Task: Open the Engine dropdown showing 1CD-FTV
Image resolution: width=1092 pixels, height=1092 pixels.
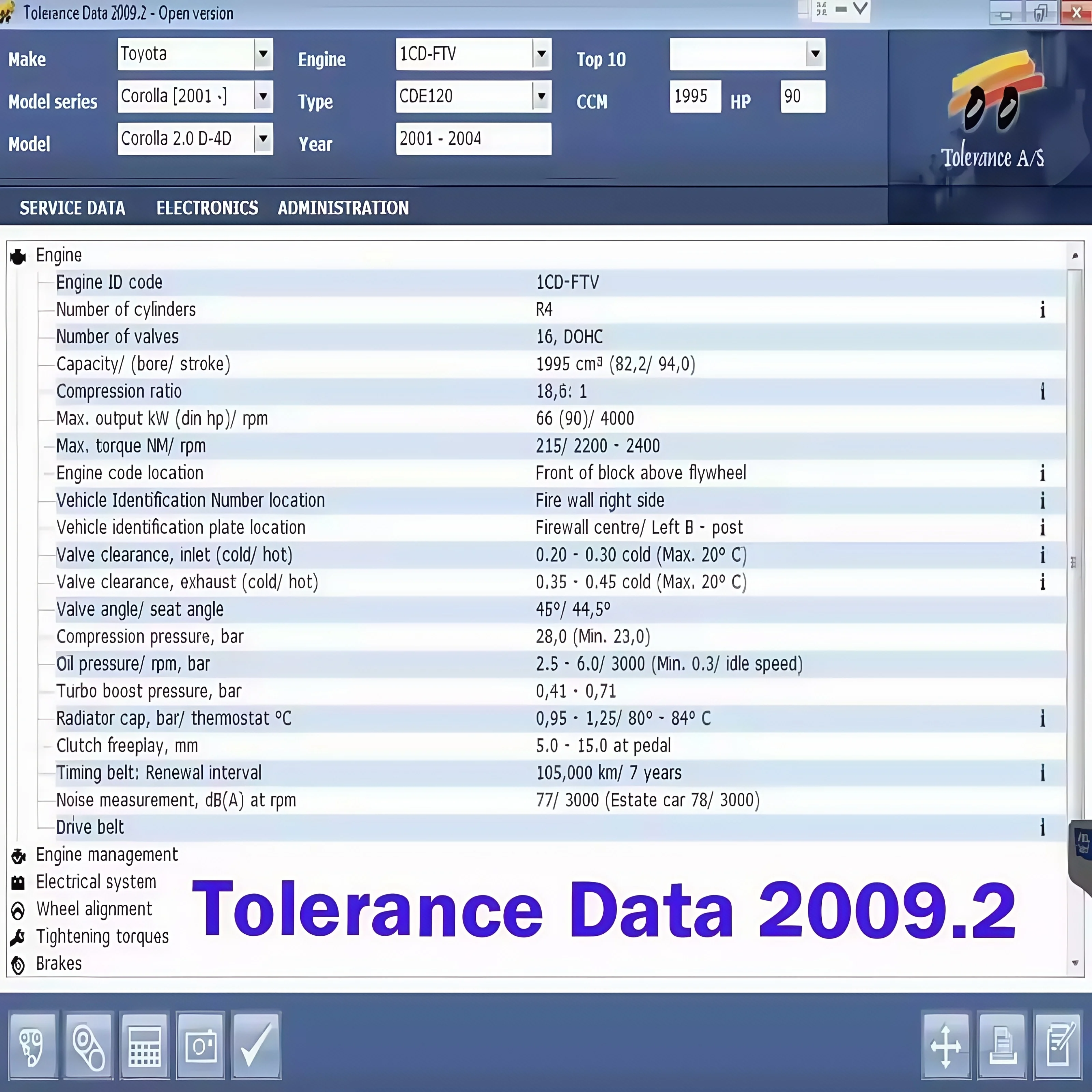Action: 541,54
